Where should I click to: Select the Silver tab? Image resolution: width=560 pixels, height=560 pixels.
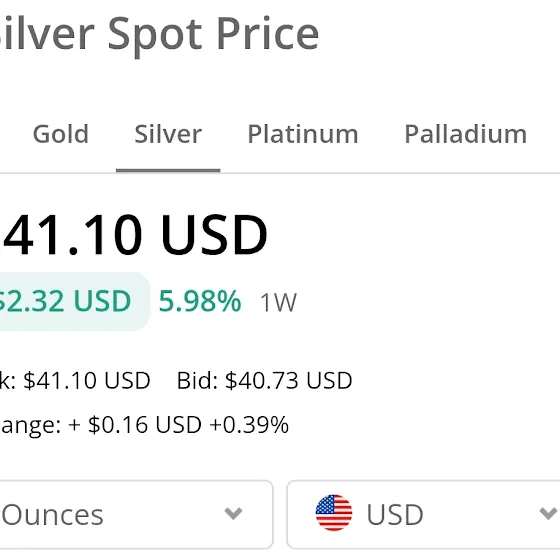click(x=168, y=134)
